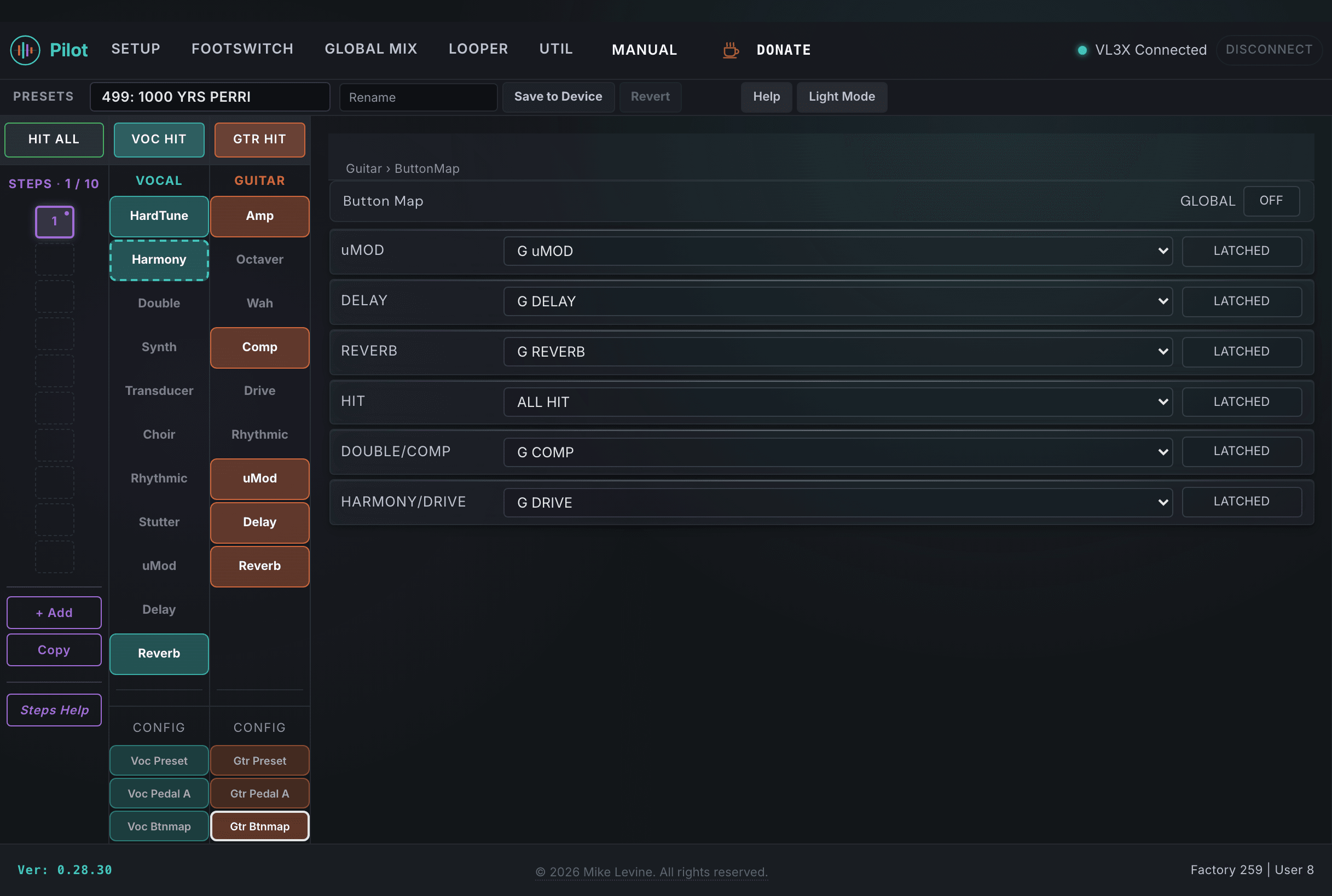Toggle vocal HardTune effect
This screenshot has height=896, width=1332.
pyautogui.click(x=159, y=216)
